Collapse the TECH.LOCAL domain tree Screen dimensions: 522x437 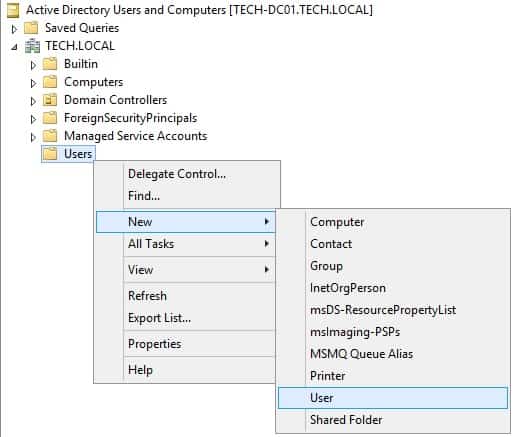coord(14,47)
